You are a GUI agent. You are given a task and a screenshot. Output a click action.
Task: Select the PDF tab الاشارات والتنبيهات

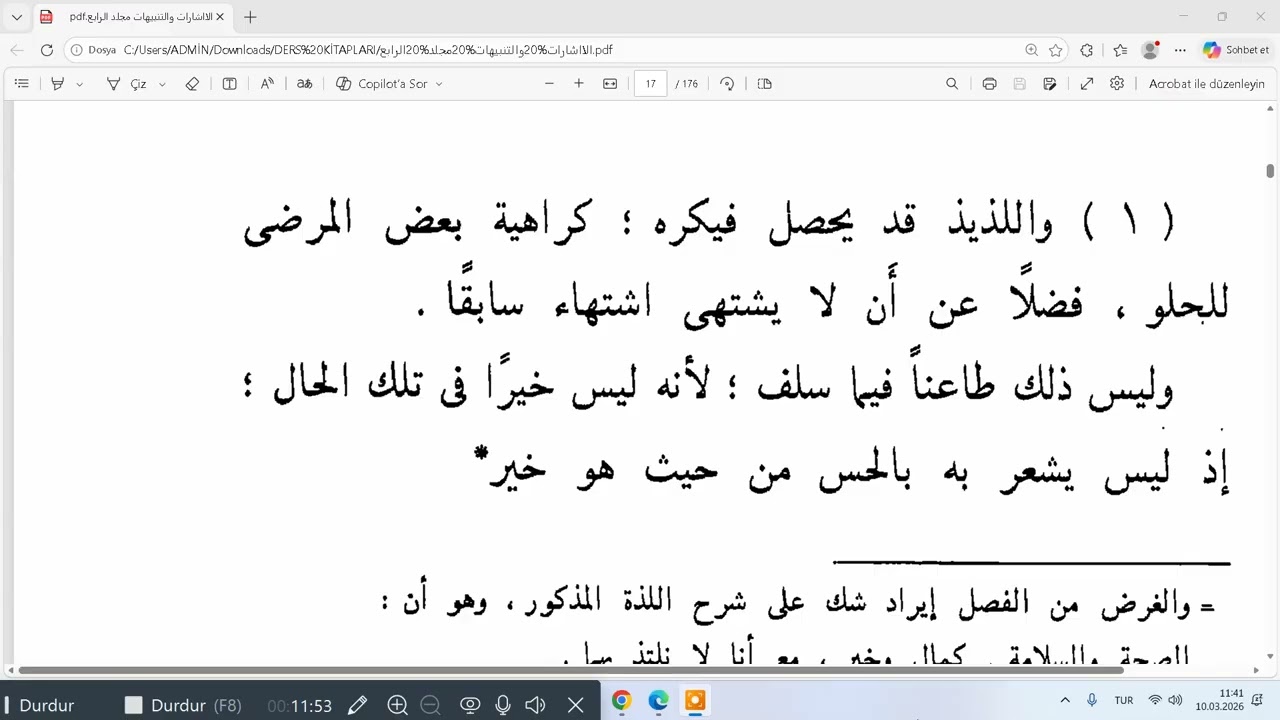pyautogui.click(x=134, y=17)
